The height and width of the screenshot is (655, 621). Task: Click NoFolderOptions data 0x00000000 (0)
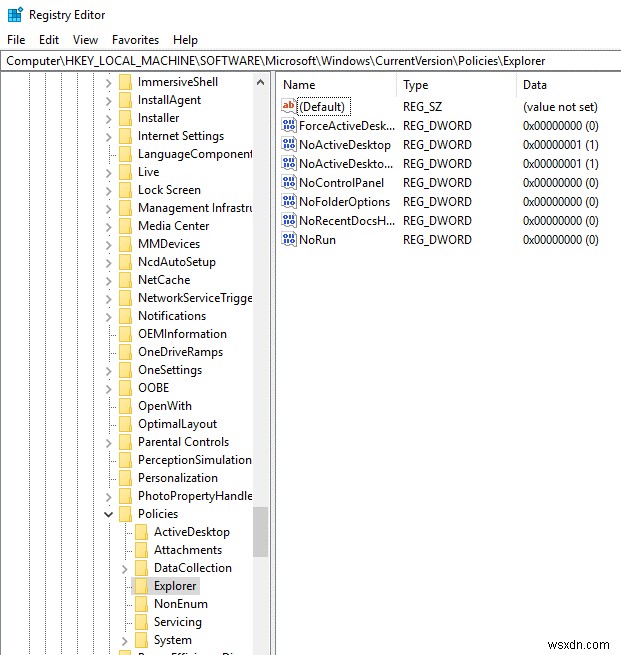(560, 201)
